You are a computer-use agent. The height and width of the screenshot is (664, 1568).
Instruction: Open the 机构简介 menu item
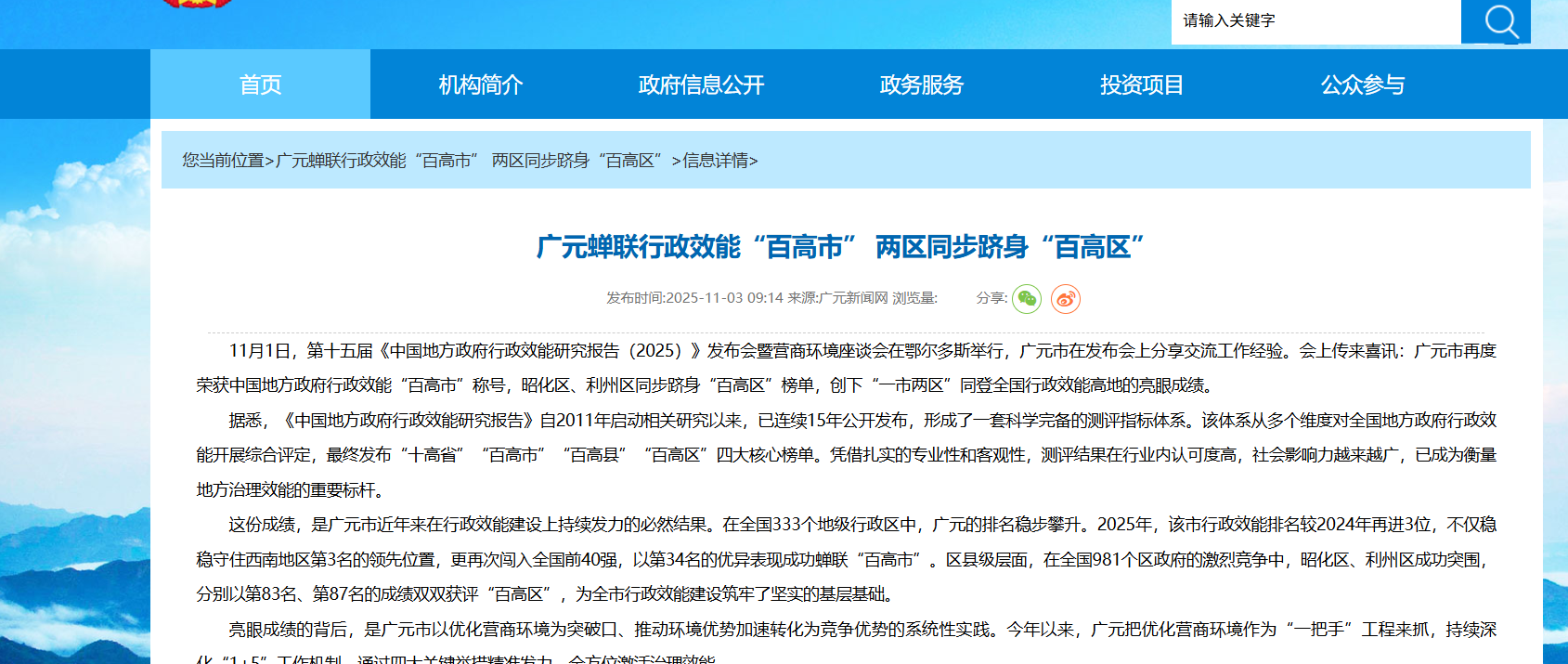pos(480,85)
